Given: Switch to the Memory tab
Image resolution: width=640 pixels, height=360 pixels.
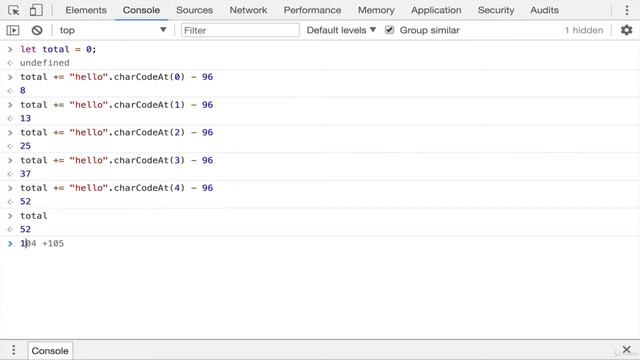Looking at the screenshot, I should click(376, 10).
